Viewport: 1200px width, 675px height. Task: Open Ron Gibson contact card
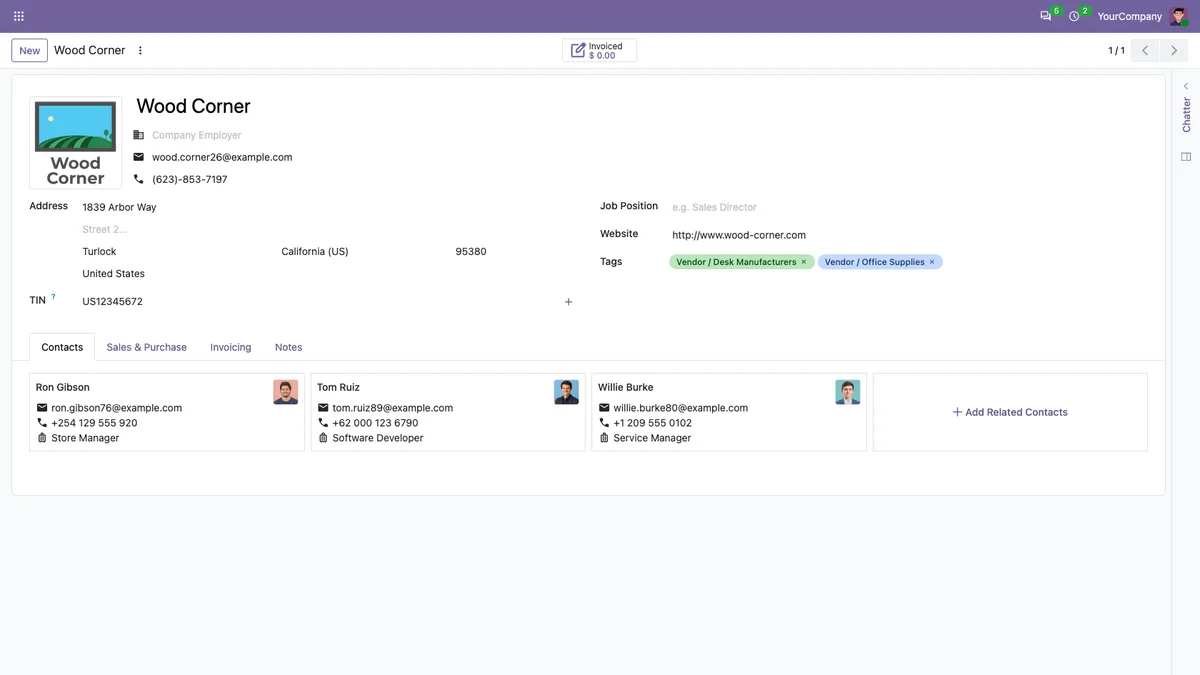click(167, 412)
